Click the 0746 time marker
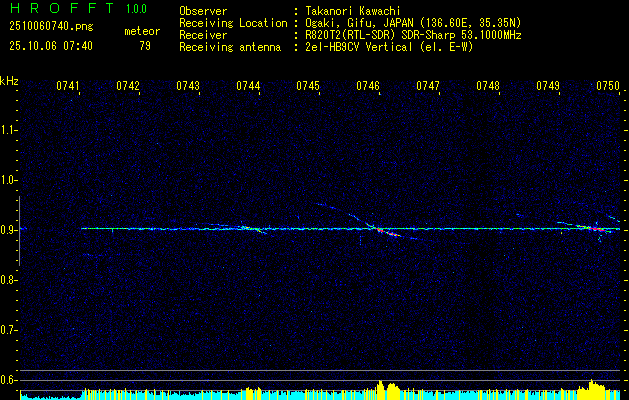The width and height of the screenshot is (629, 400). pos(368,86)
